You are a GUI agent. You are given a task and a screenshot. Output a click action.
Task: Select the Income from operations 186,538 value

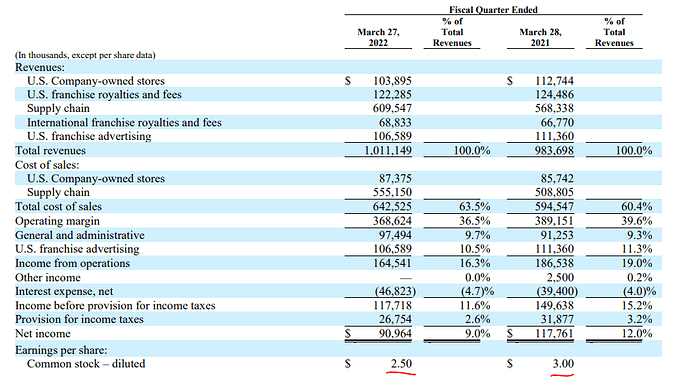coord(554,263)
